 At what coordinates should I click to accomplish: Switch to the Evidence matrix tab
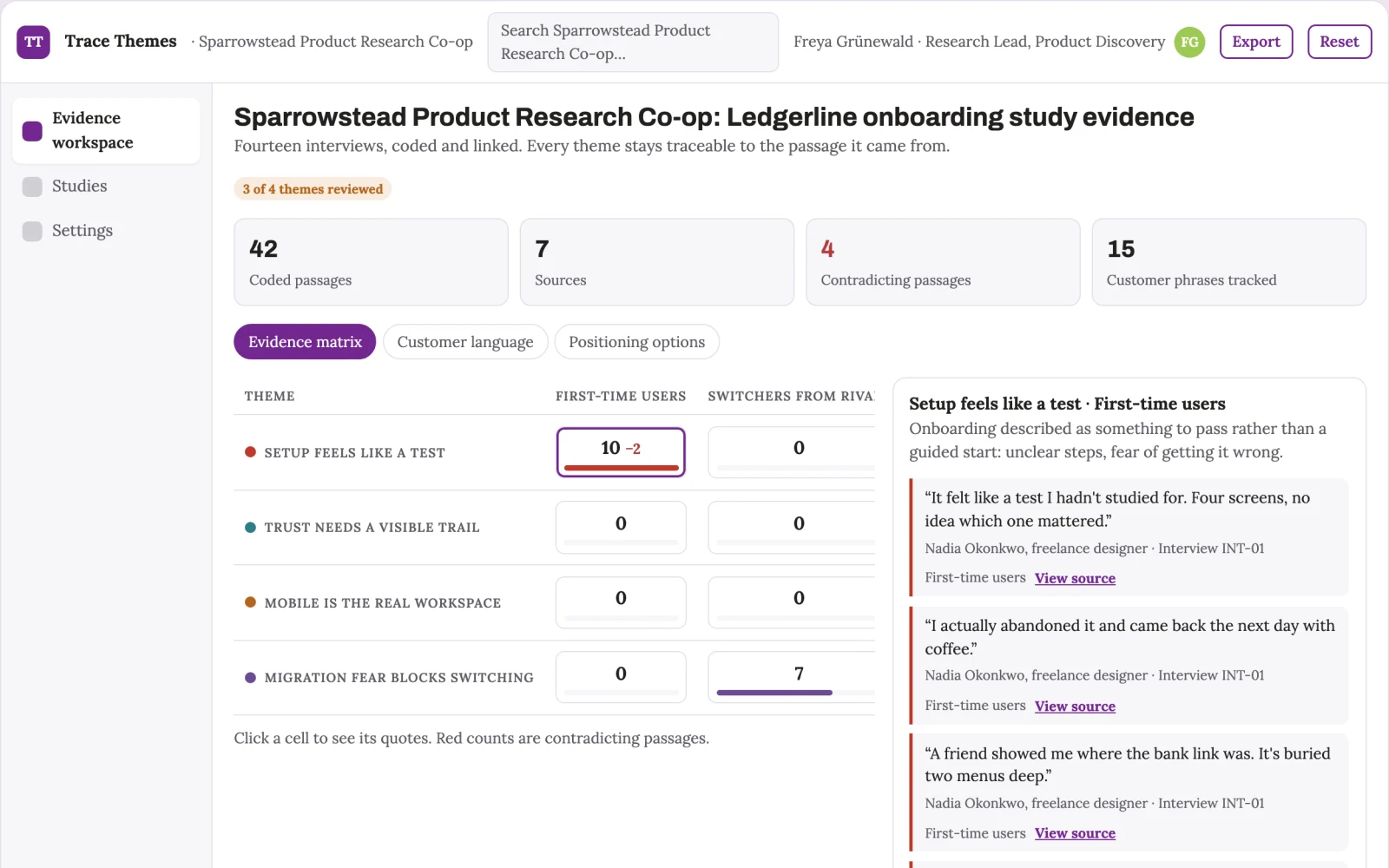tap(305, 342)
